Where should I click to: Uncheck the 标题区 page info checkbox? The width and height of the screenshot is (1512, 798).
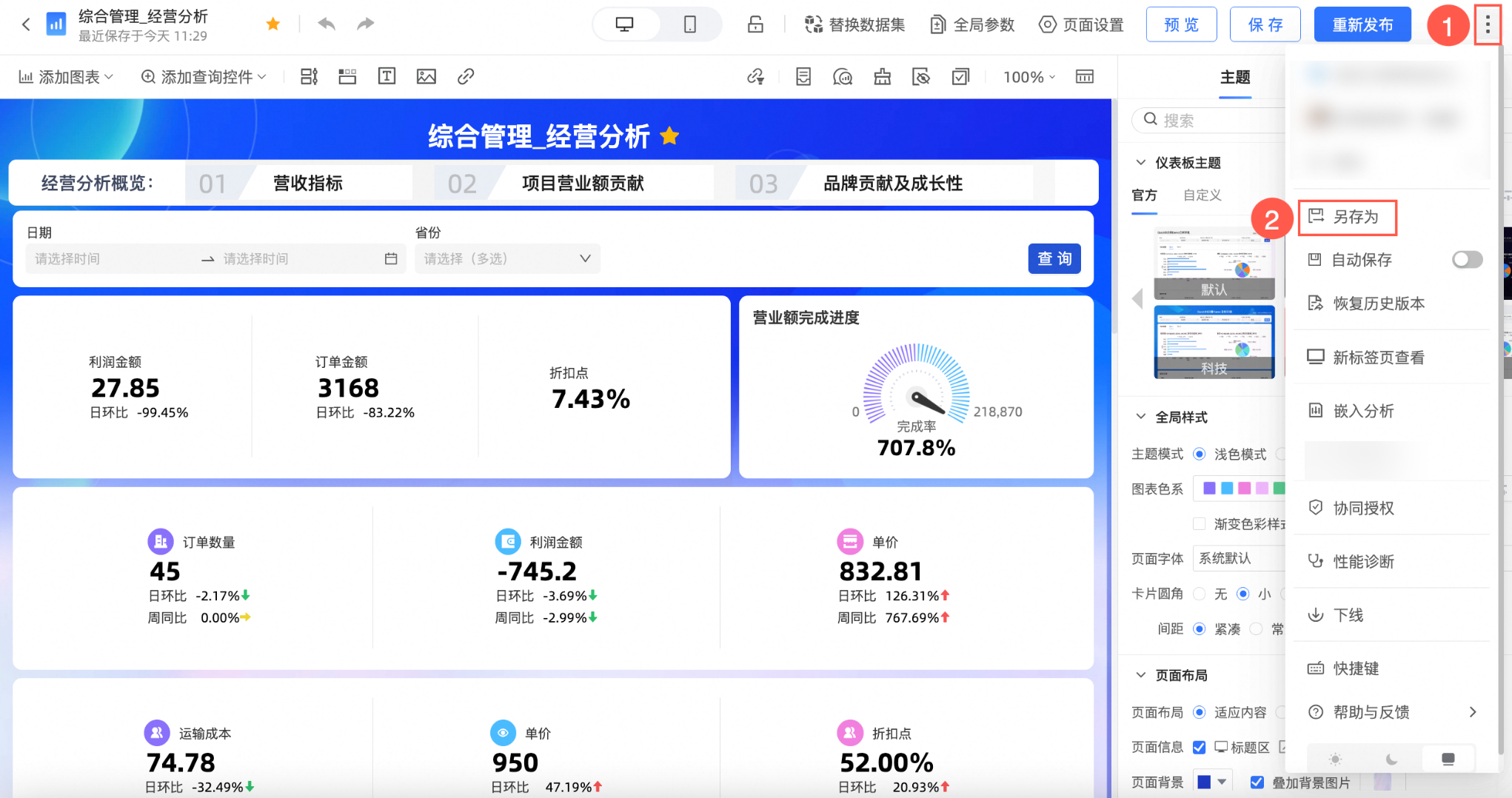tap(1200, 748)
